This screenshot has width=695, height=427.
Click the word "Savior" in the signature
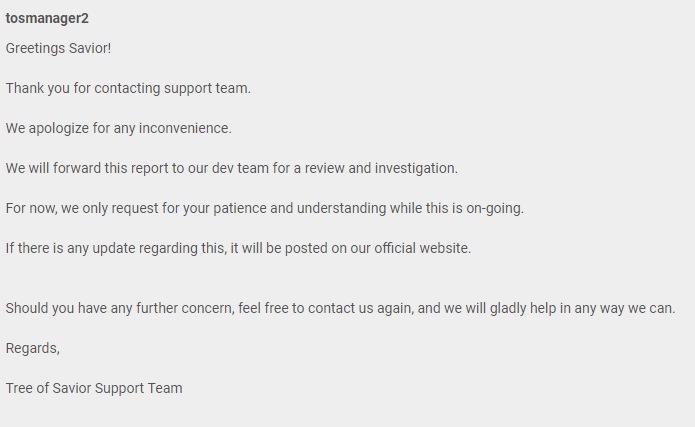(x=69, y=388)
